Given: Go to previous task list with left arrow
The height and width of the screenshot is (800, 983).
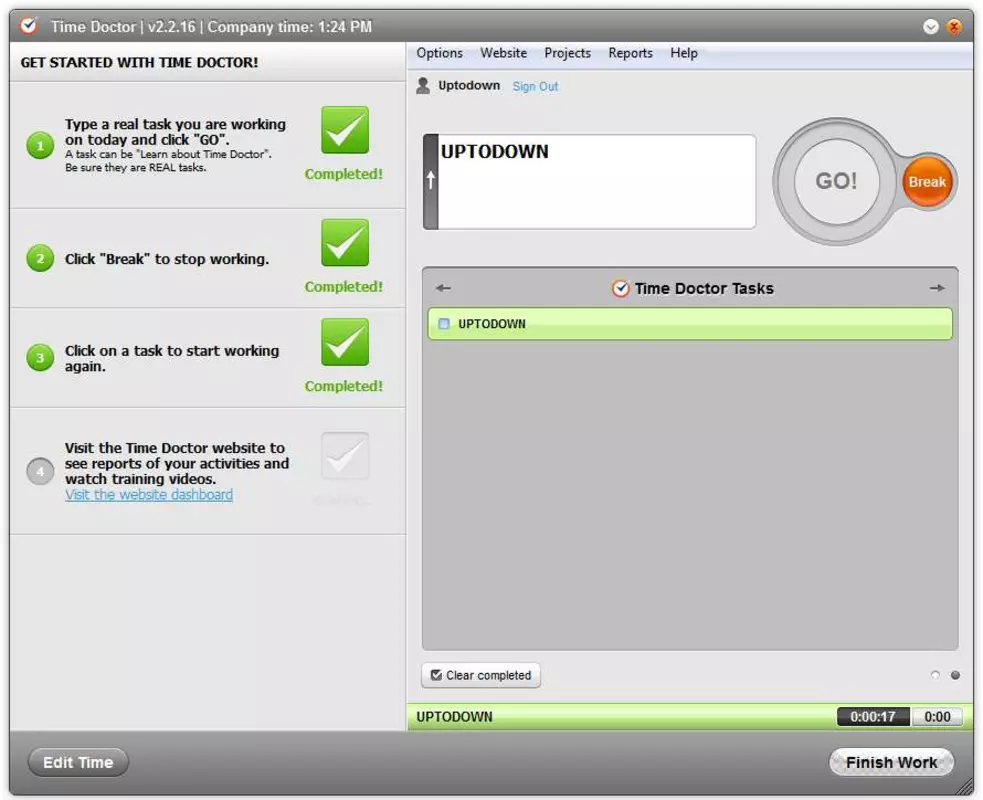Looking at the screenshot, I should point(443,288).
